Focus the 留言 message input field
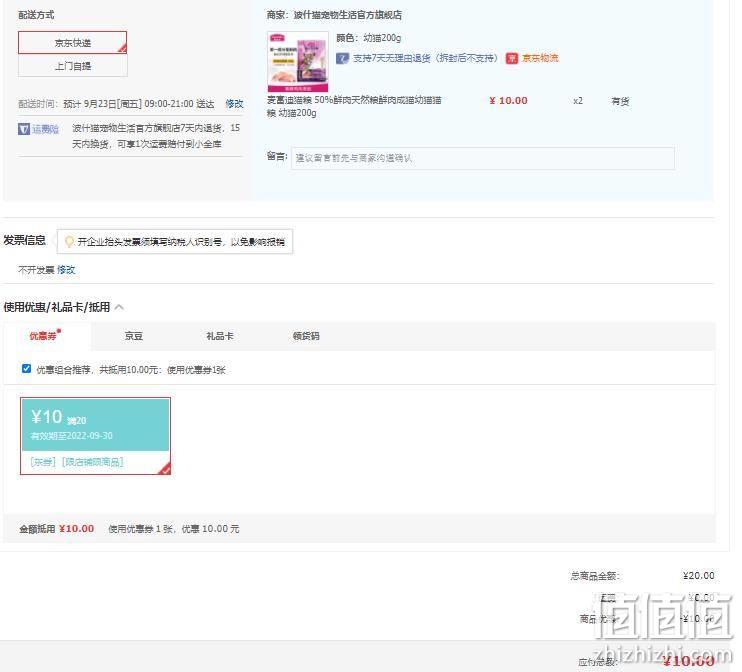 (x=483, y=158)
